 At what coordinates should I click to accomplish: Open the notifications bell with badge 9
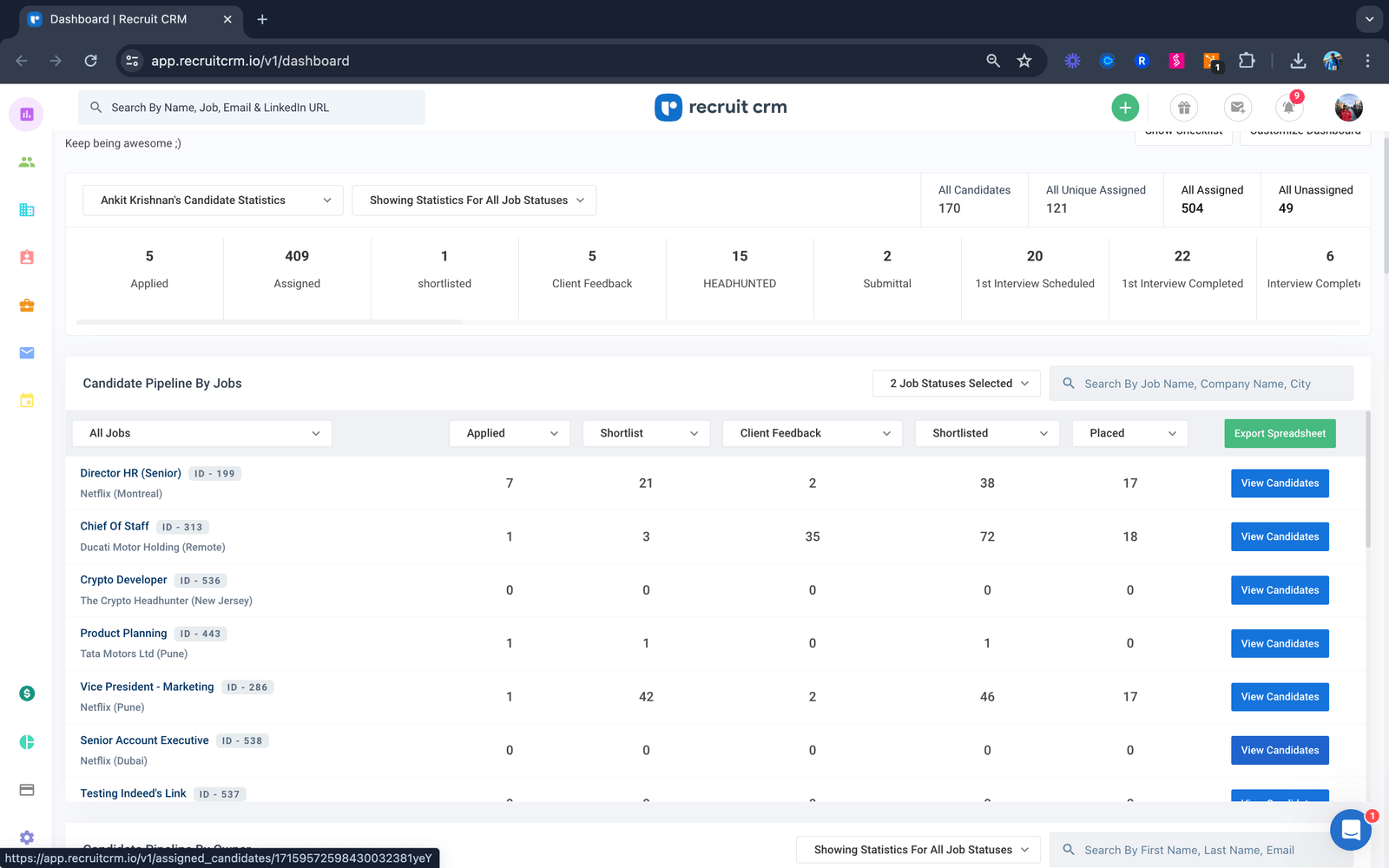(x=1289, y=108)
